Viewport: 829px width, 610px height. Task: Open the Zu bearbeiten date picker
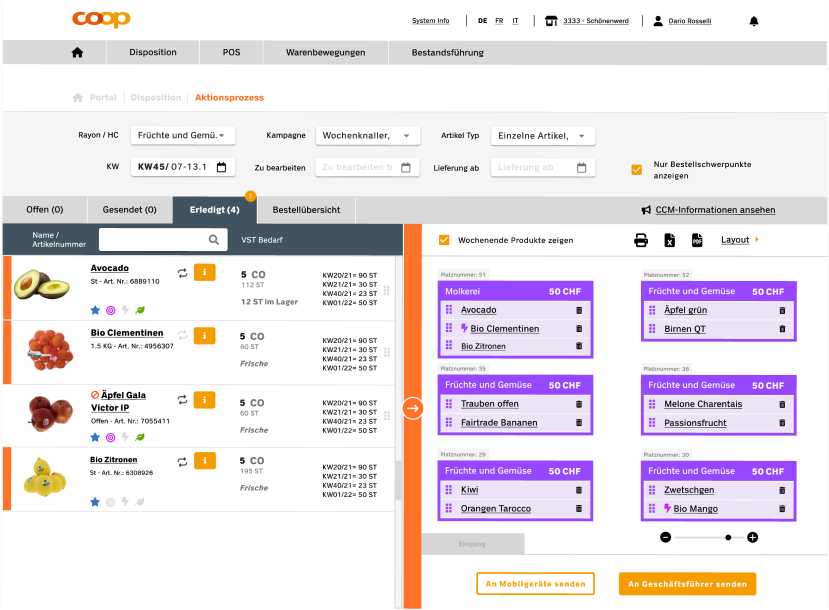pos(367,168)
